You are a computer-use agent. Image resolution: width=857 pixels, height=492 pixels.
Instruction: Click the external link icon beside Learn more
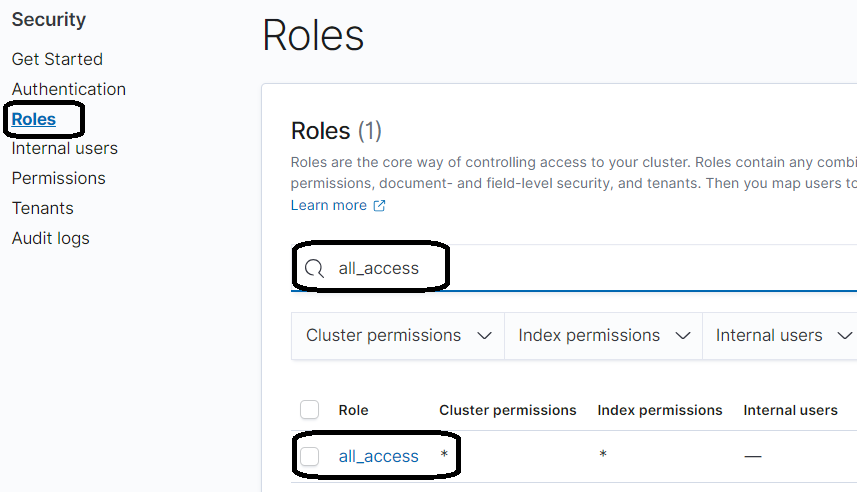pos(379,206)
